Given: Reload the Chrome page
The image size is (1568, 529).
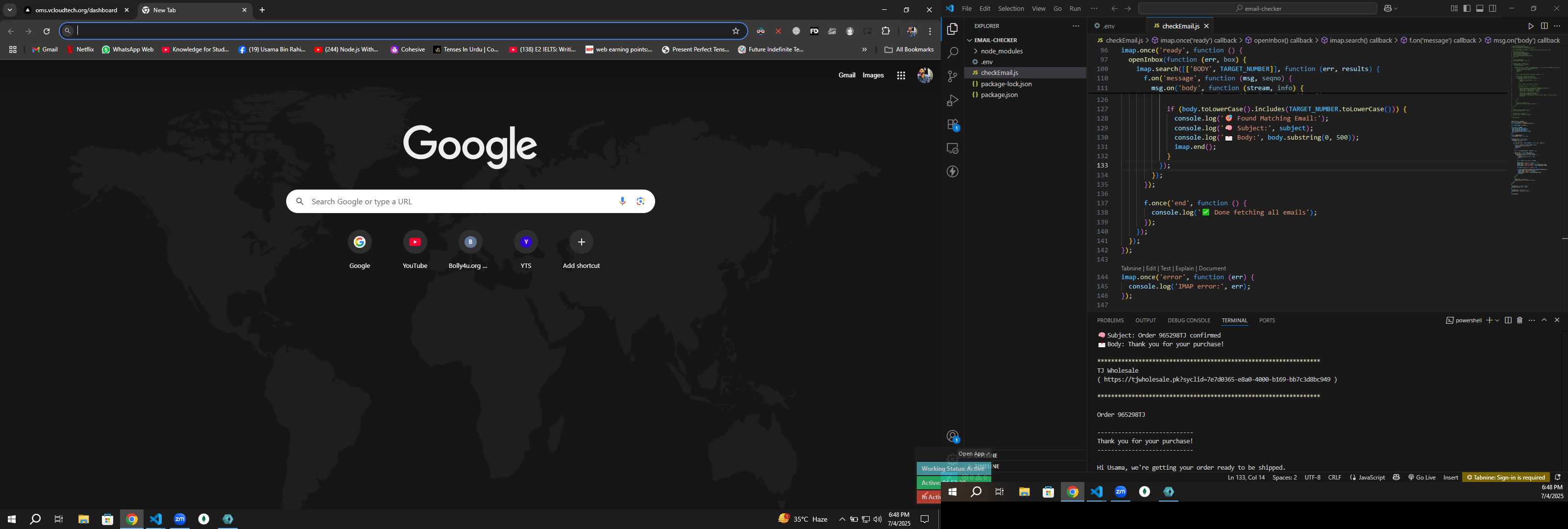Looking at the screenshot, I should (46, 31).
